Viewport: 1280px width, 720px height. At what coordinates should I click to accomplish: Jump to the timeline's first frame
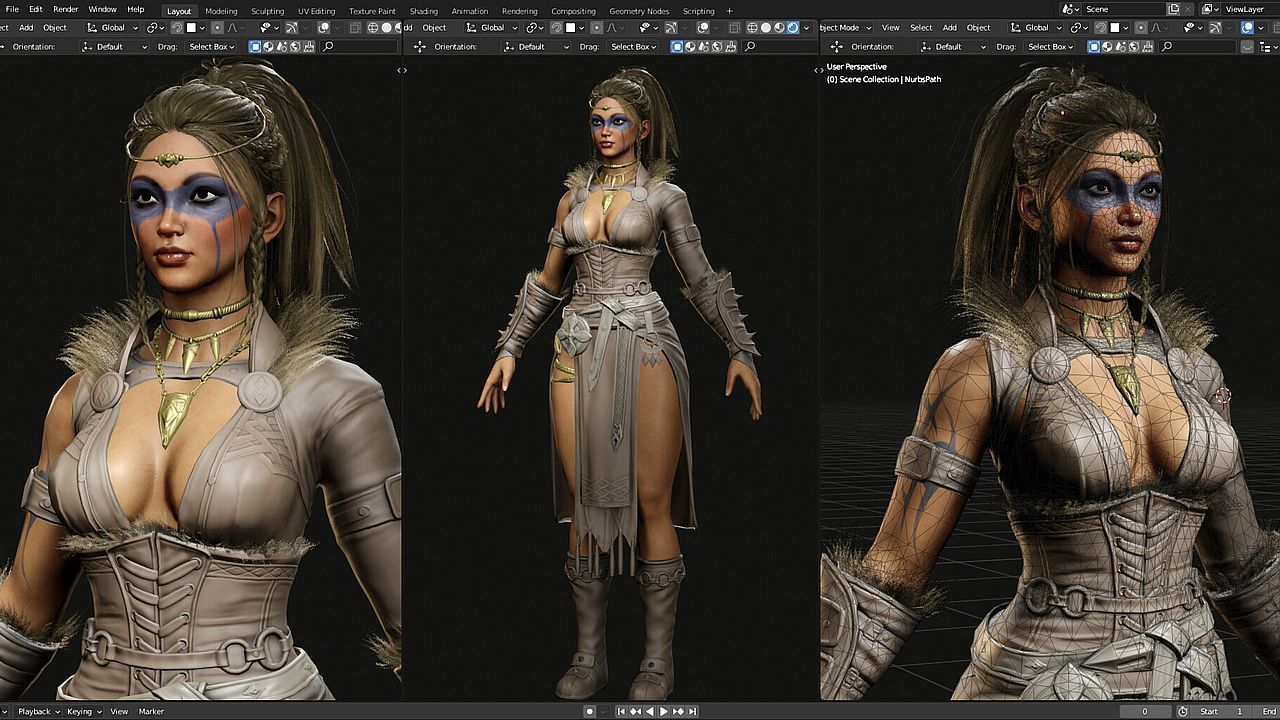[621, 711]
